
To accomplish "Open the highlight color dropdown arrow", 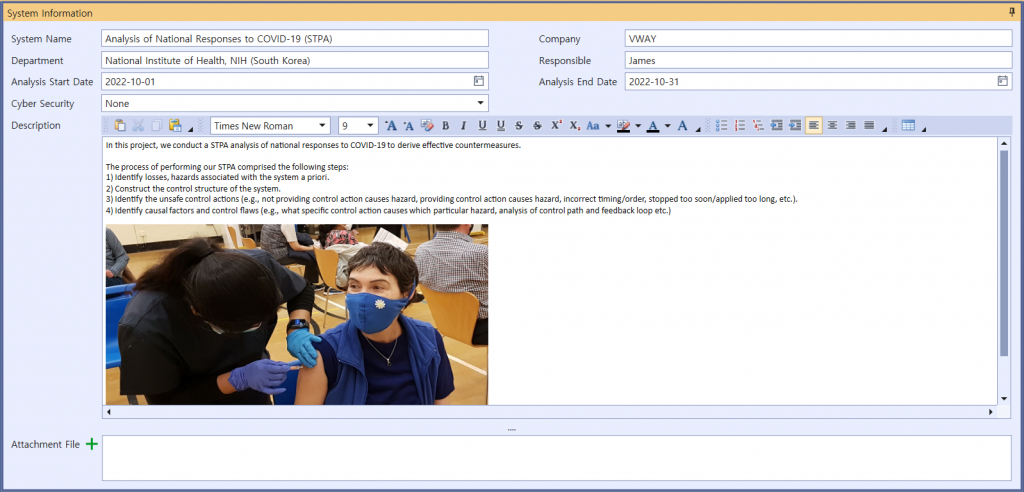I will click(638, 126).
